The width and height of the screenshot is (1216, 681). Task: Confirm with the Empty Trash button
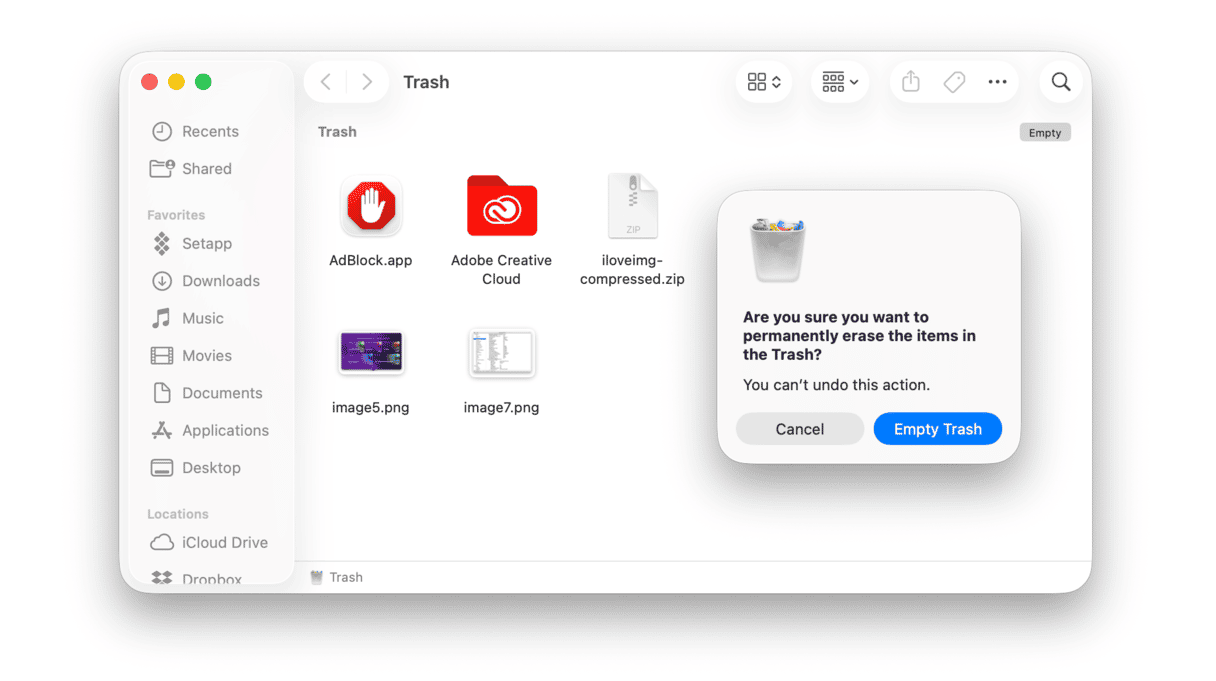point(937,428)
